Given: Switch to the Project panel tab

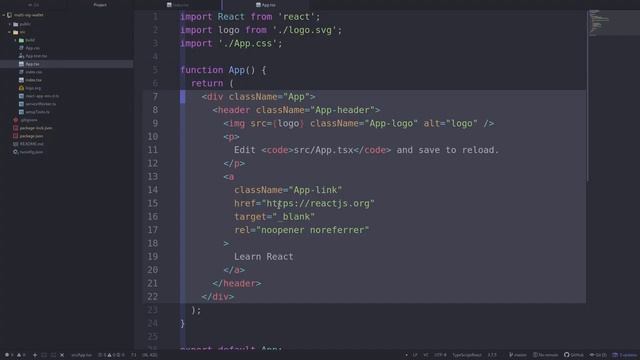Looking at the screenshot, I should tap(100, 5).
